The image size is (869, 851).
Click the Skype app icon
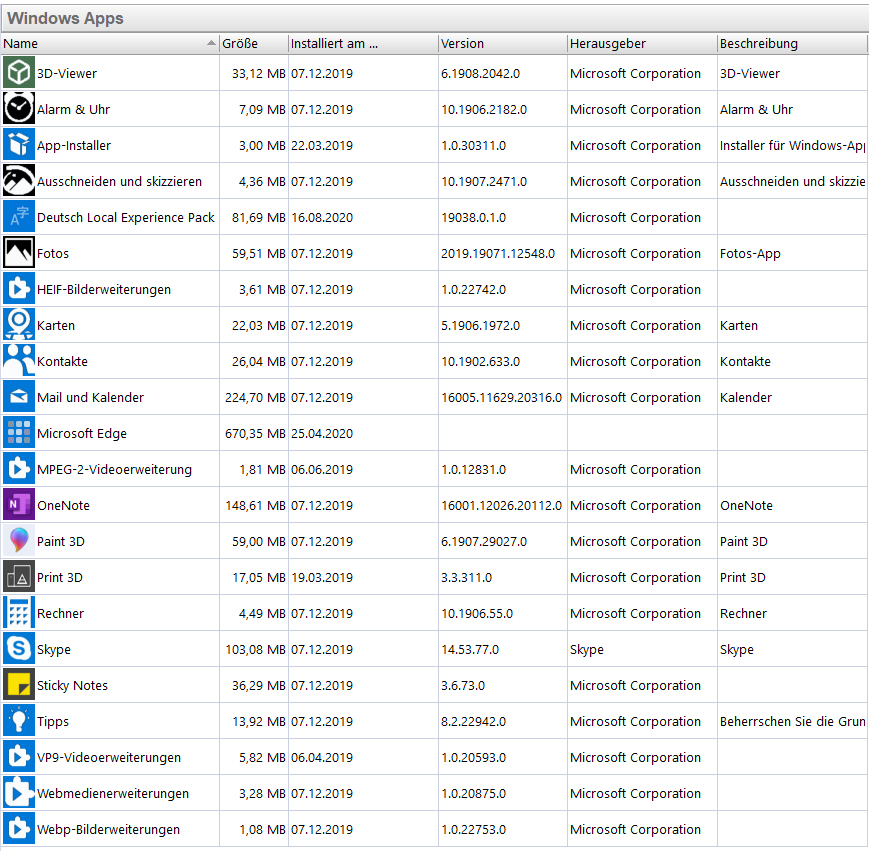tap(19, 649)
